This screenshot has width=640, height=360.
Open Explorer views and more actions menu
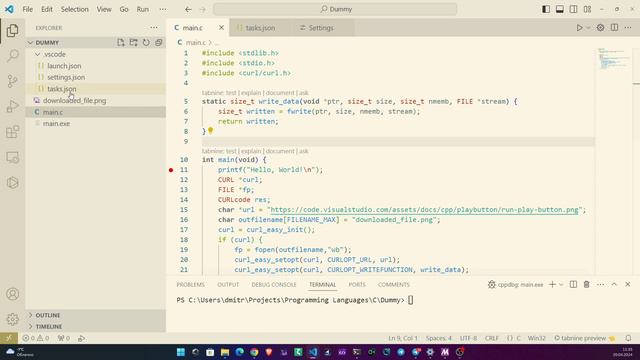point(154,28)
